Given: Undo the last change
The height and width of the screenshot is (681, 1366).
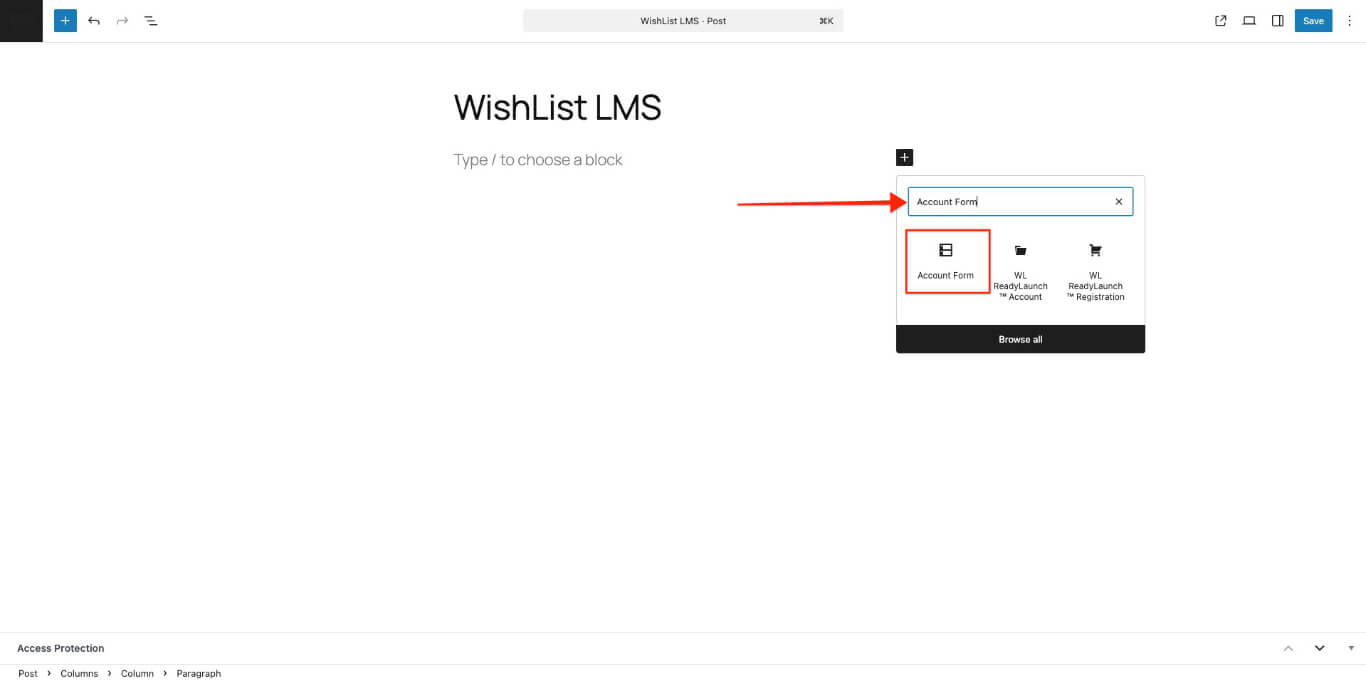Looking at the screenshot, I should pyautogui.click(x=94, y=20).
